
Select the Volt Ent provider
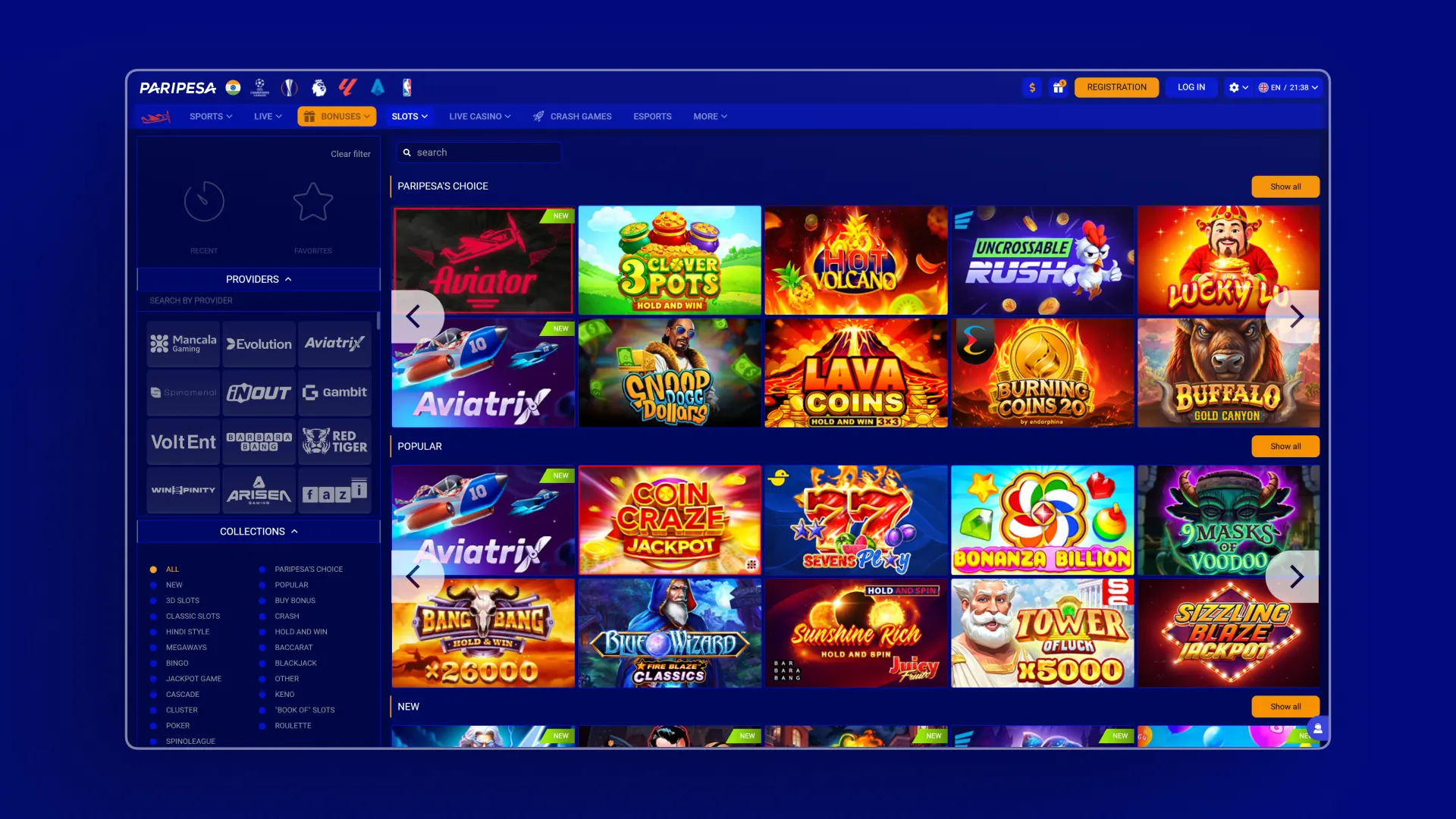coord(184,441)
